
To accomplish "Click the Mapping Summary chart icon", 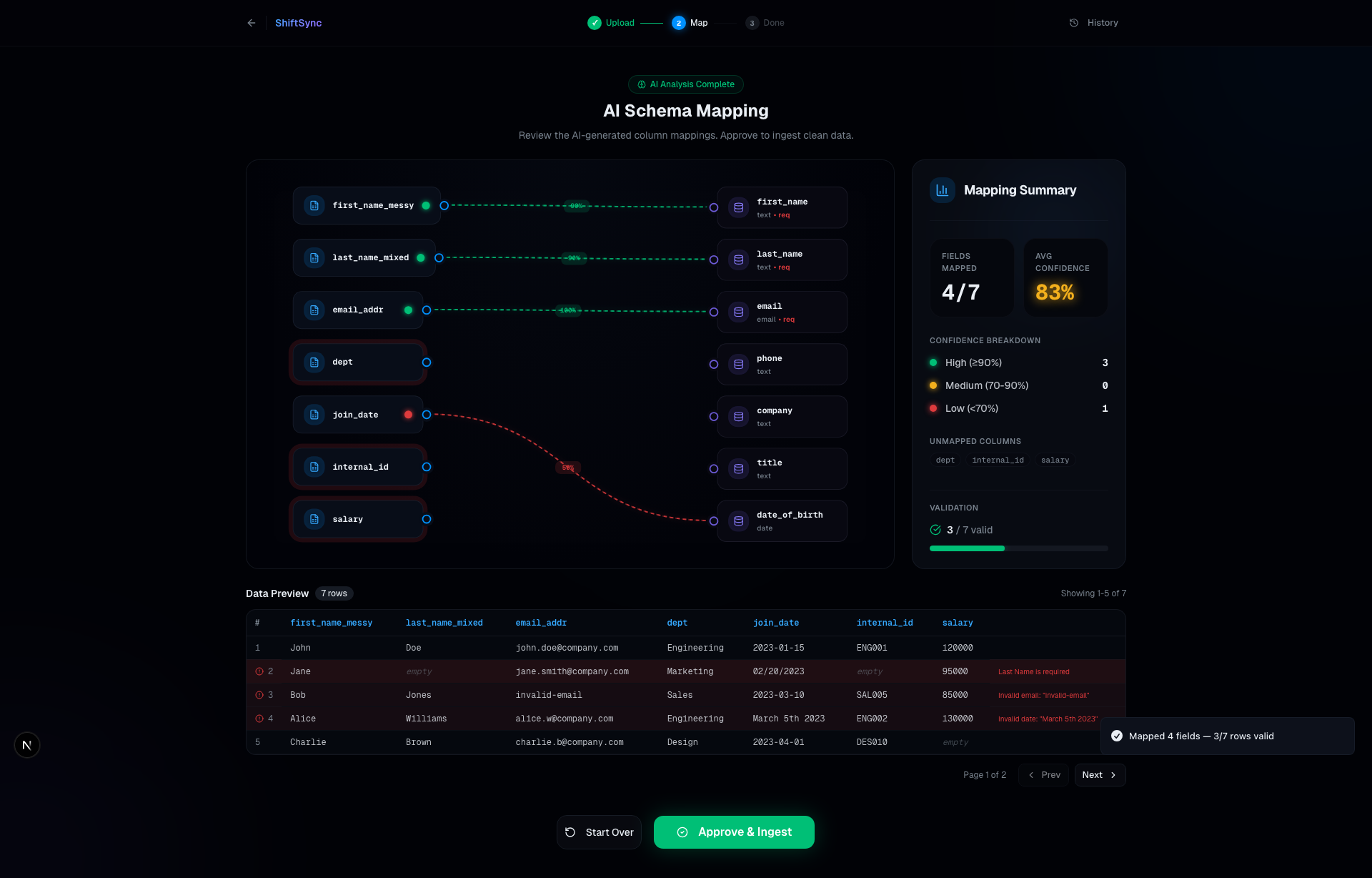I will point(942,190).
